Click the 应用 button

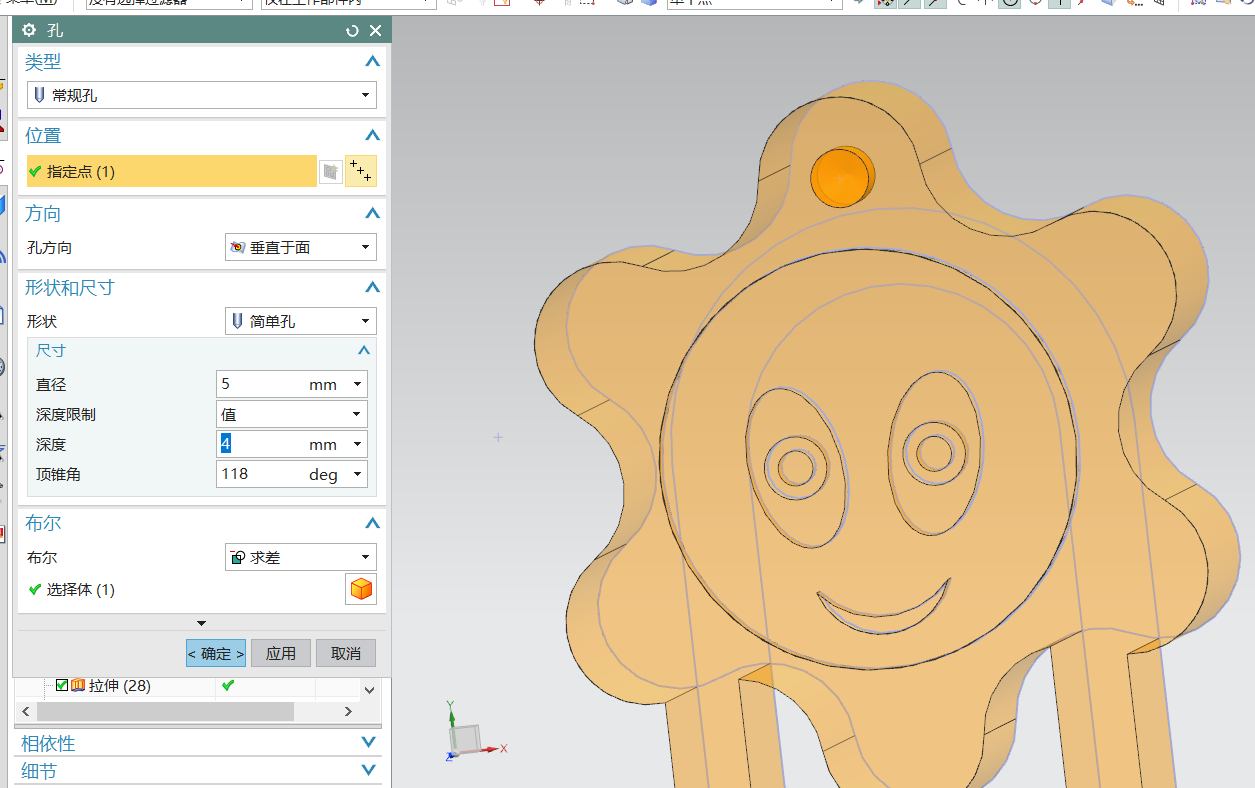280,653
